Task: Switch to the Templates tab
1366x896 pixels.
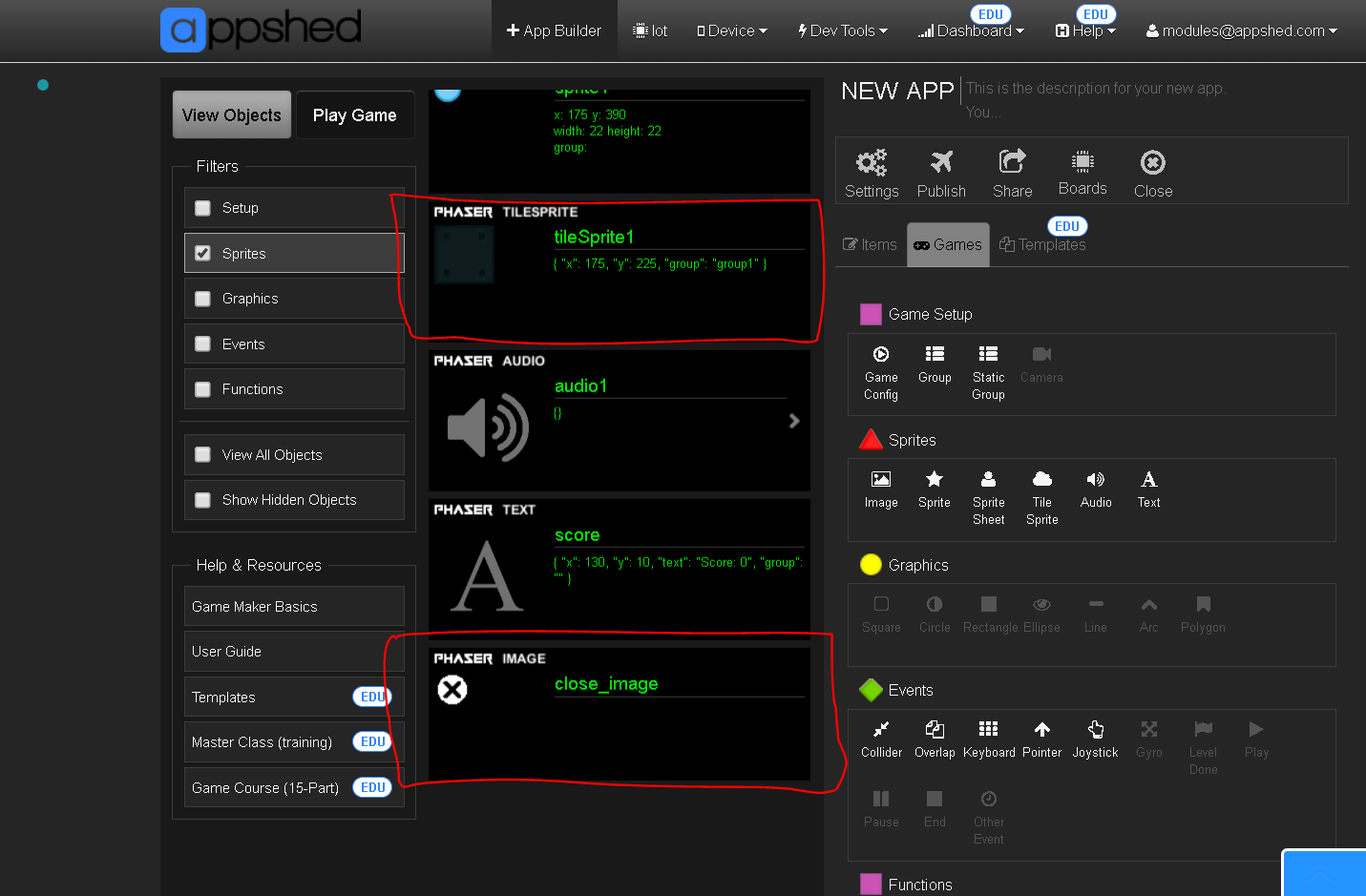Action: [1042, 244]
